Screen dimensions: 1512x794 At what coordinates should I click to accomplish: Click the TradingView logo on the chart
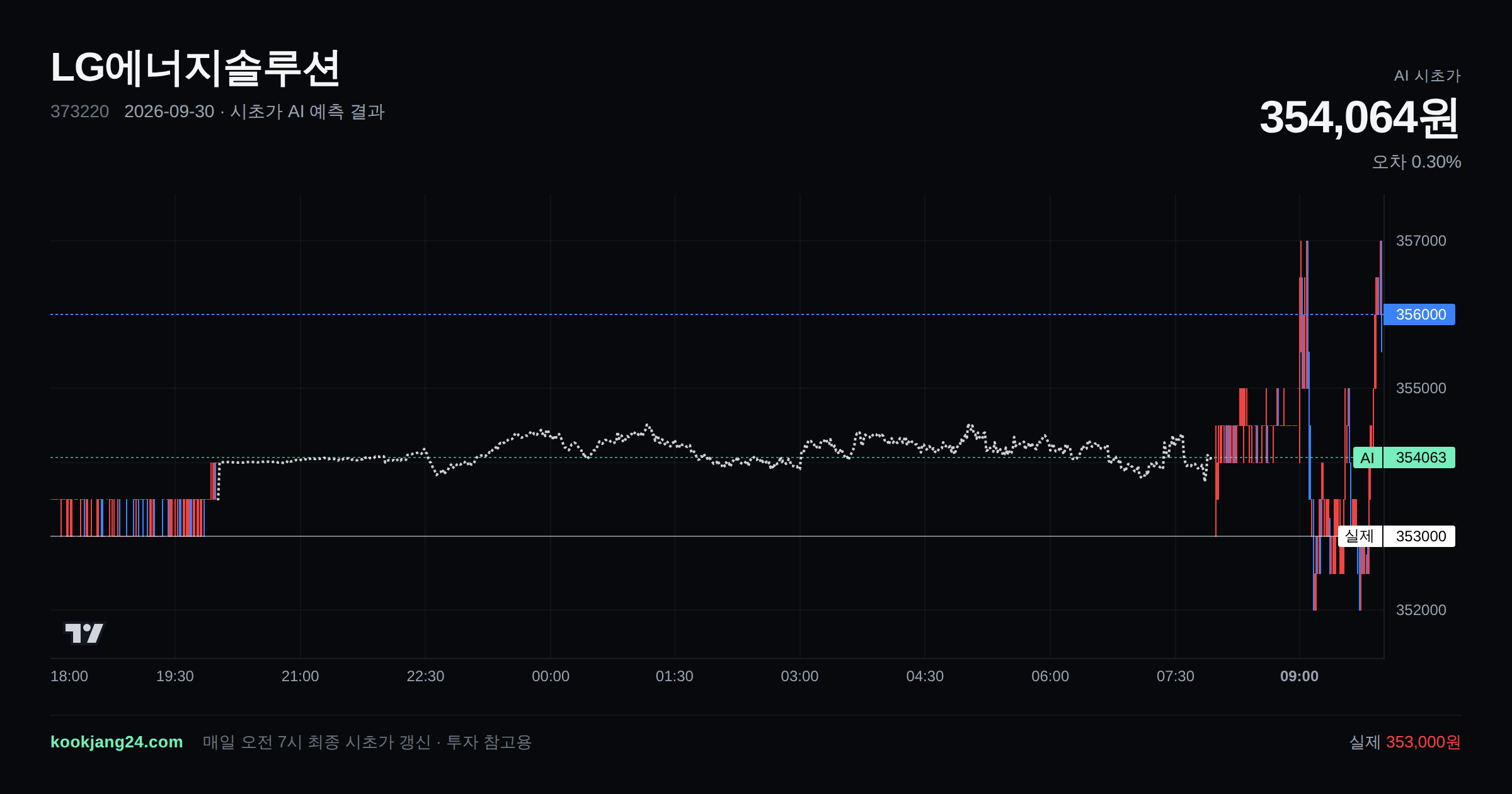(84, 633)
